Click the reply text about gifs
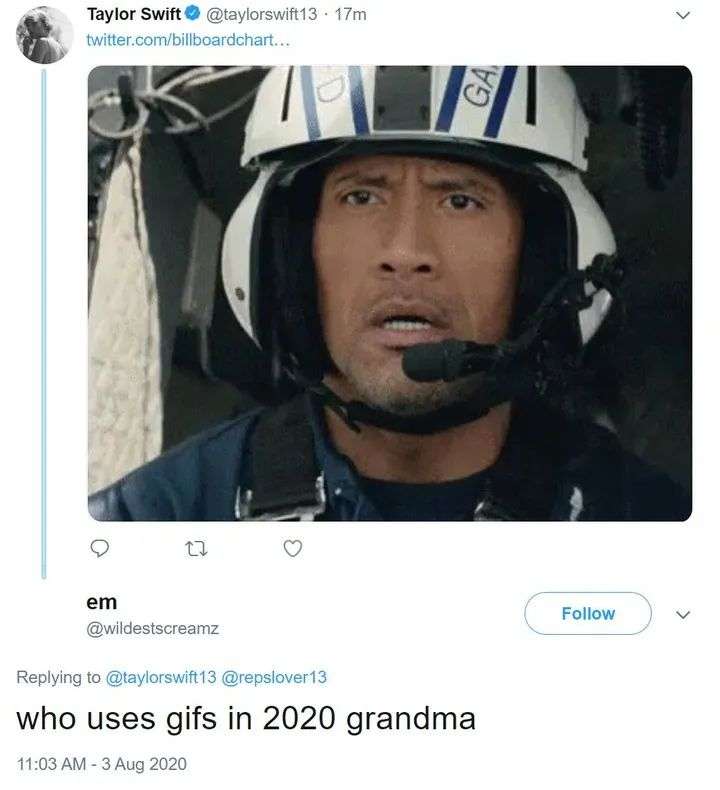This screenshot has width=720, height=790. 246,718
